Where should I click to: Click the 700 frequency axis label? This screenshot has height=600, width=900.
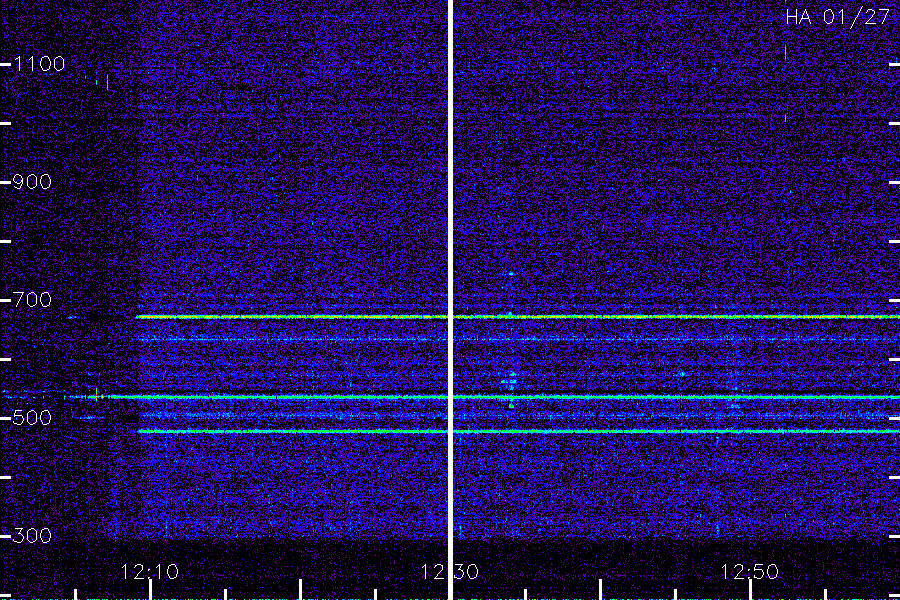pos(32,300)
